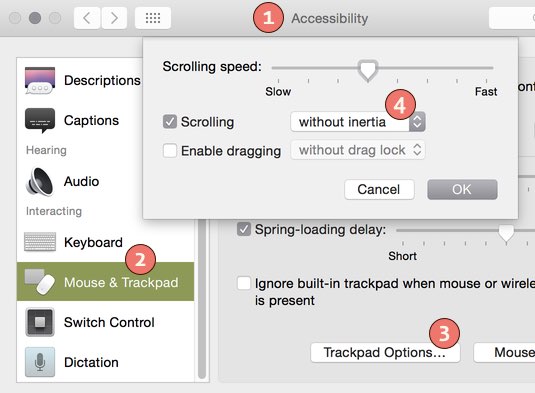Open the 'without inertia' scrolling dropdown
The image size is (535, 393).
[358, 122]
